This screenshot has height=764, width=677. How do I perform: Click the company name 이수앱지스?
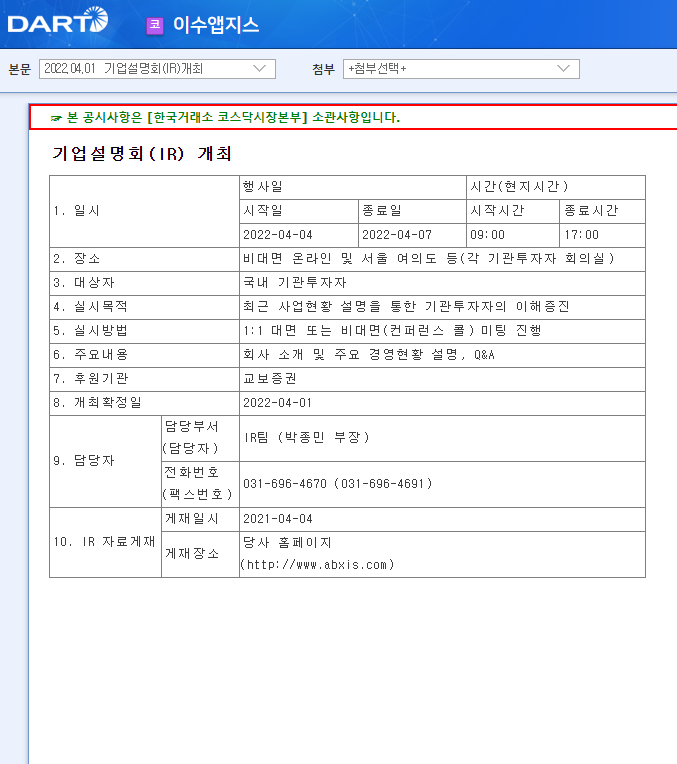tap(216, 25)
